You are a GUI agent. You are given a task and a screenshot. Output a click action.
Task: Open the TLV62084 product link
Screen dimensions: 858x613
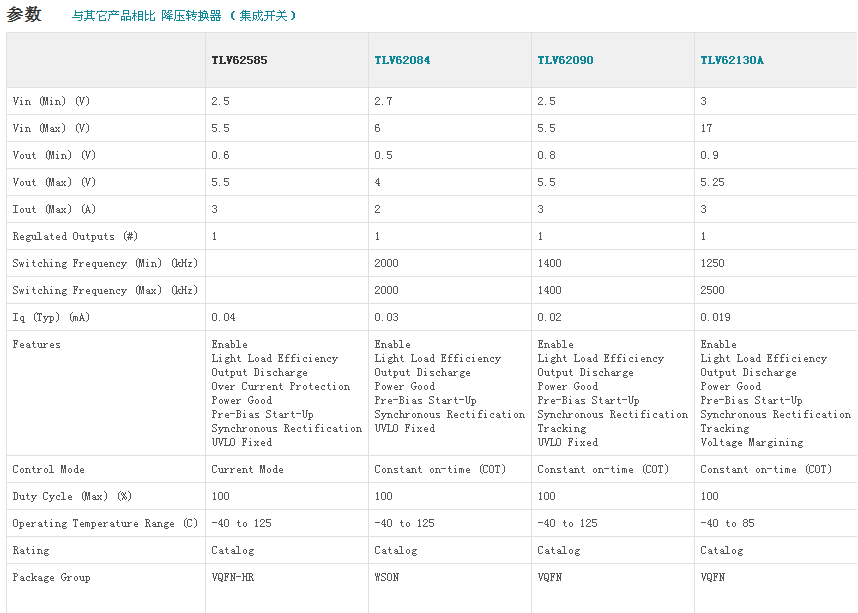(x=402, y=60)
